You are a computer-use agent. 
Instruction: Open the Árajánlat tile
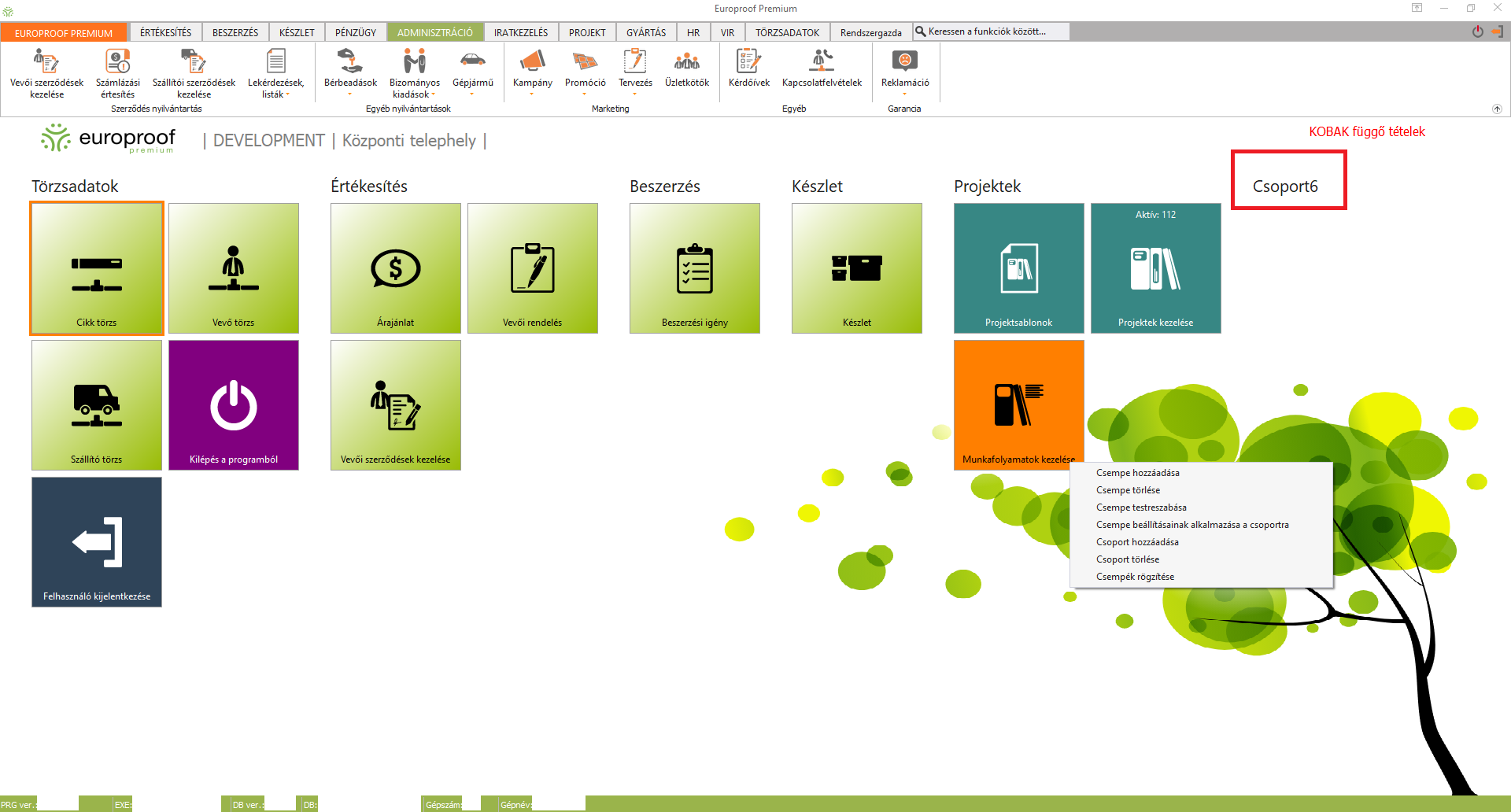click(395, 268)
